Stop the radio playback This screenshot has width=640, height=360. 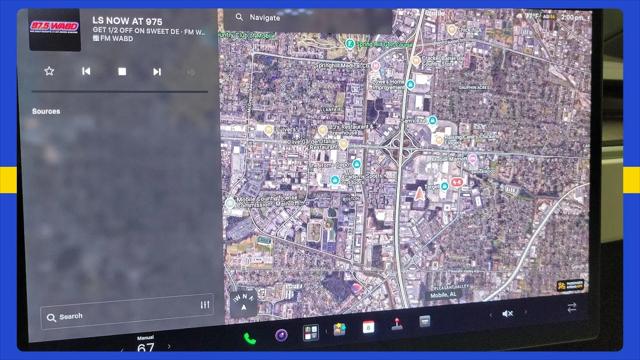tap(122, 72)
